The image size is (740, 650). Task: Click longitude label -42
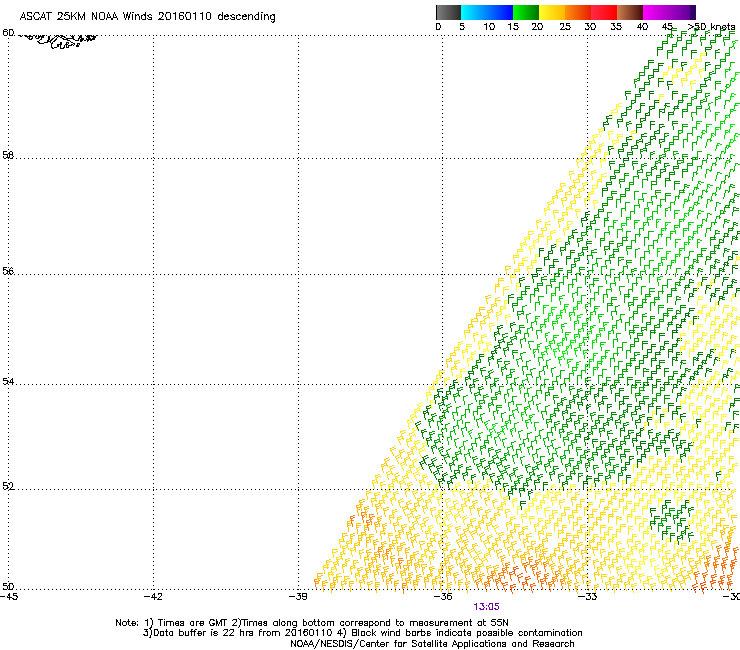tap(153, 597)
